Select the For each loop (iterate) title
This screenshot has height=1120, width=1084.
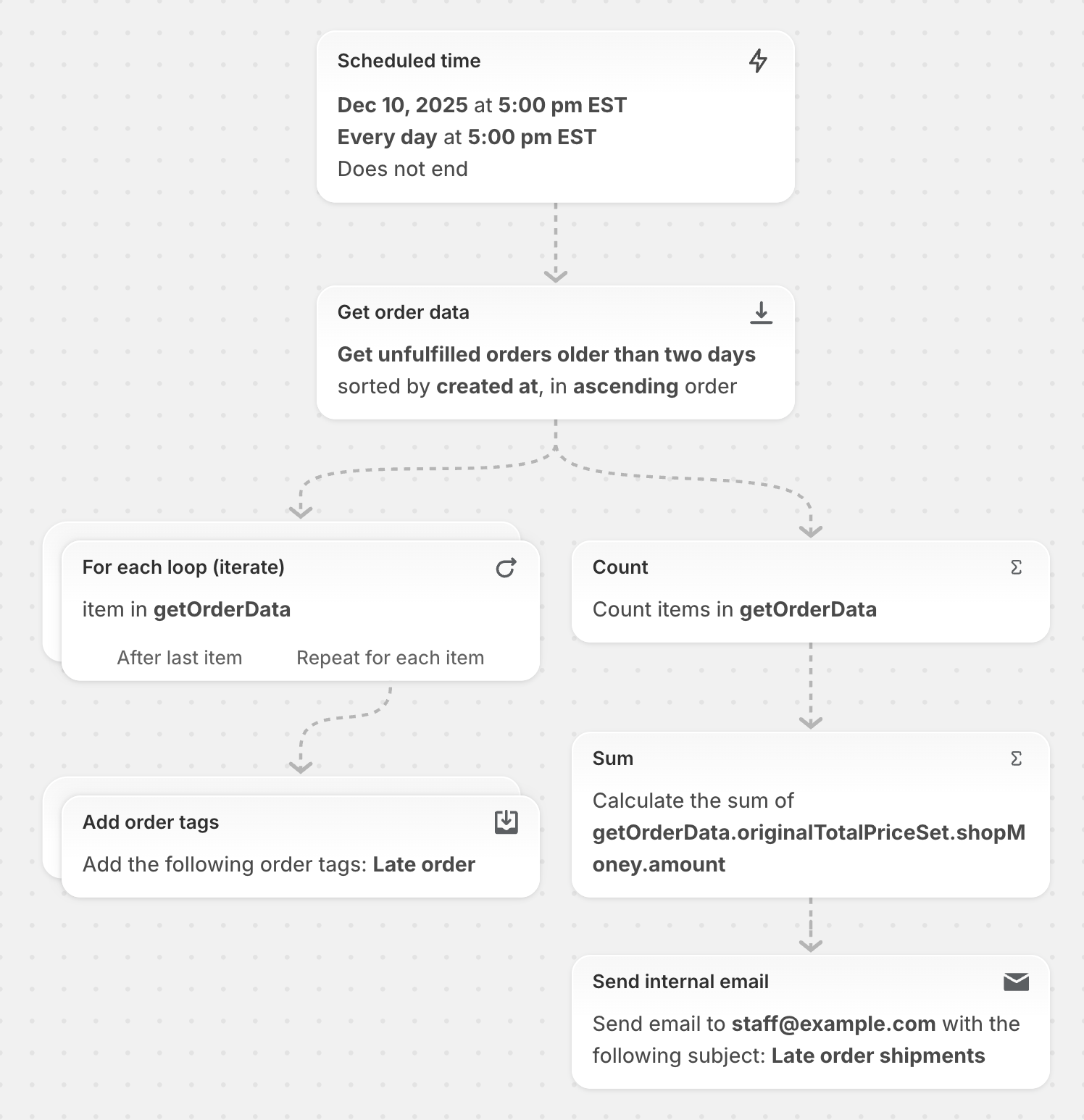tap(183, 567)
